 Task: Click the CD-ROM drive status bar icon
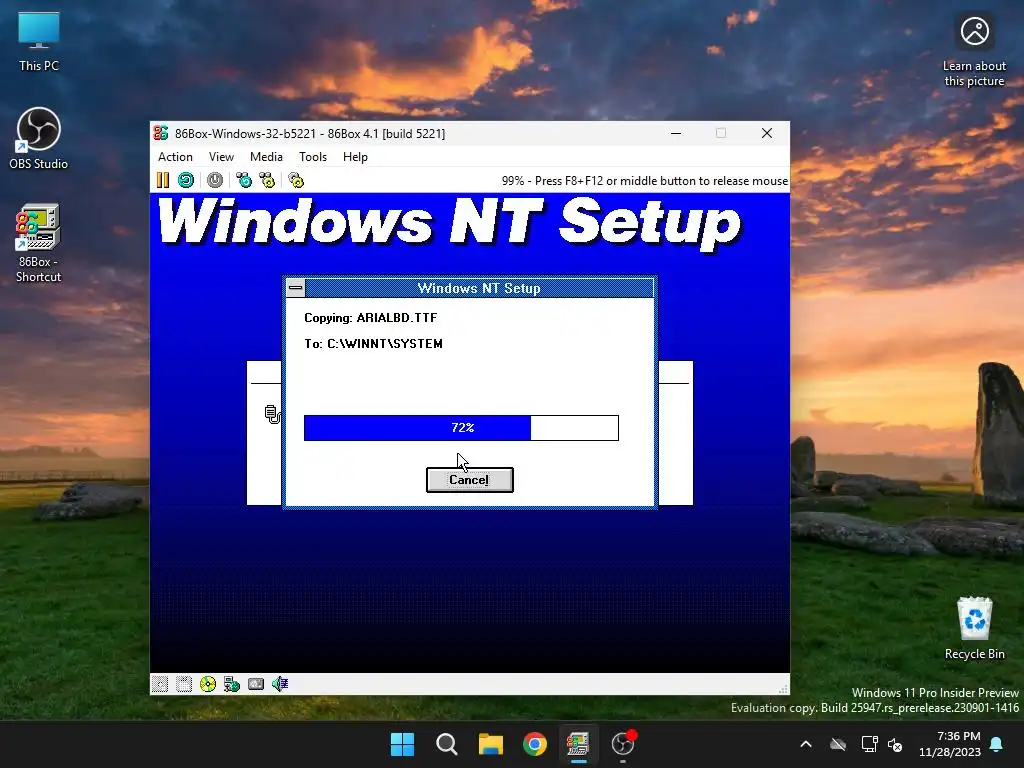tap(208, 684)
